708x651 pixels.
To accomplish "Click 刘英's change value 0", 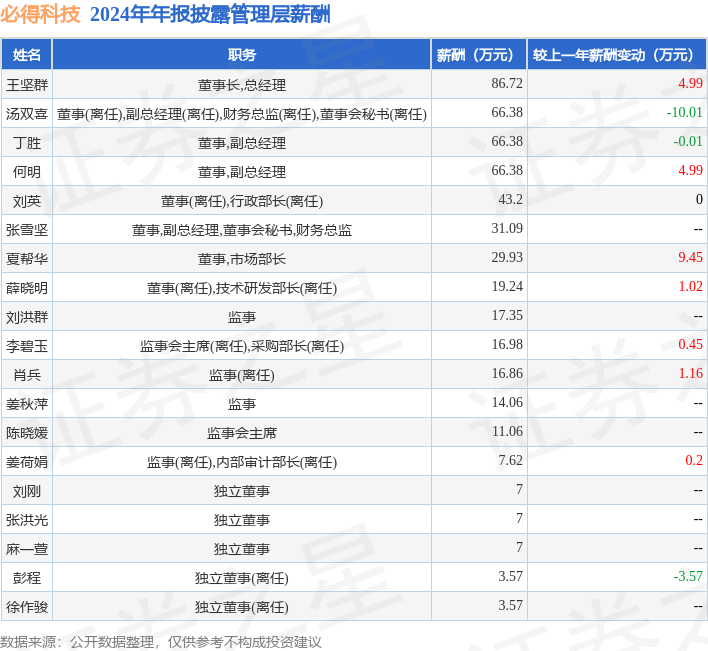I will (x=699, y=200).
